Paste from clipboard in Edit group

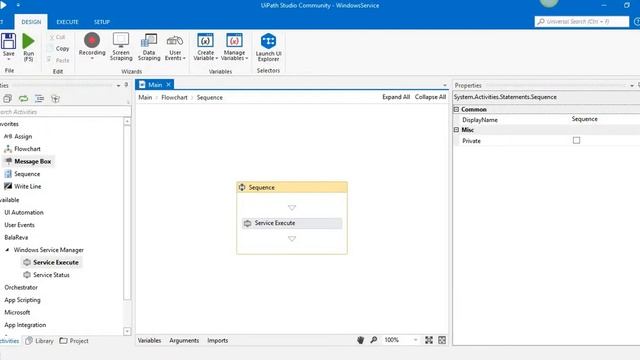pos(58,60)
